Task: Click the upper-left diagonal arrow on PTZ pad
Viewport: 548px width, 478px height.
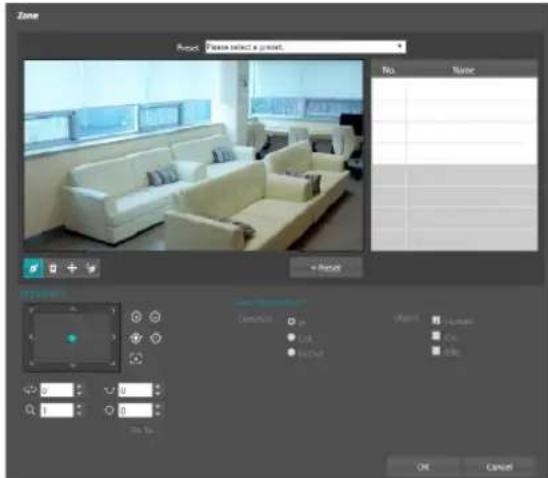Action: coord(31,310)
